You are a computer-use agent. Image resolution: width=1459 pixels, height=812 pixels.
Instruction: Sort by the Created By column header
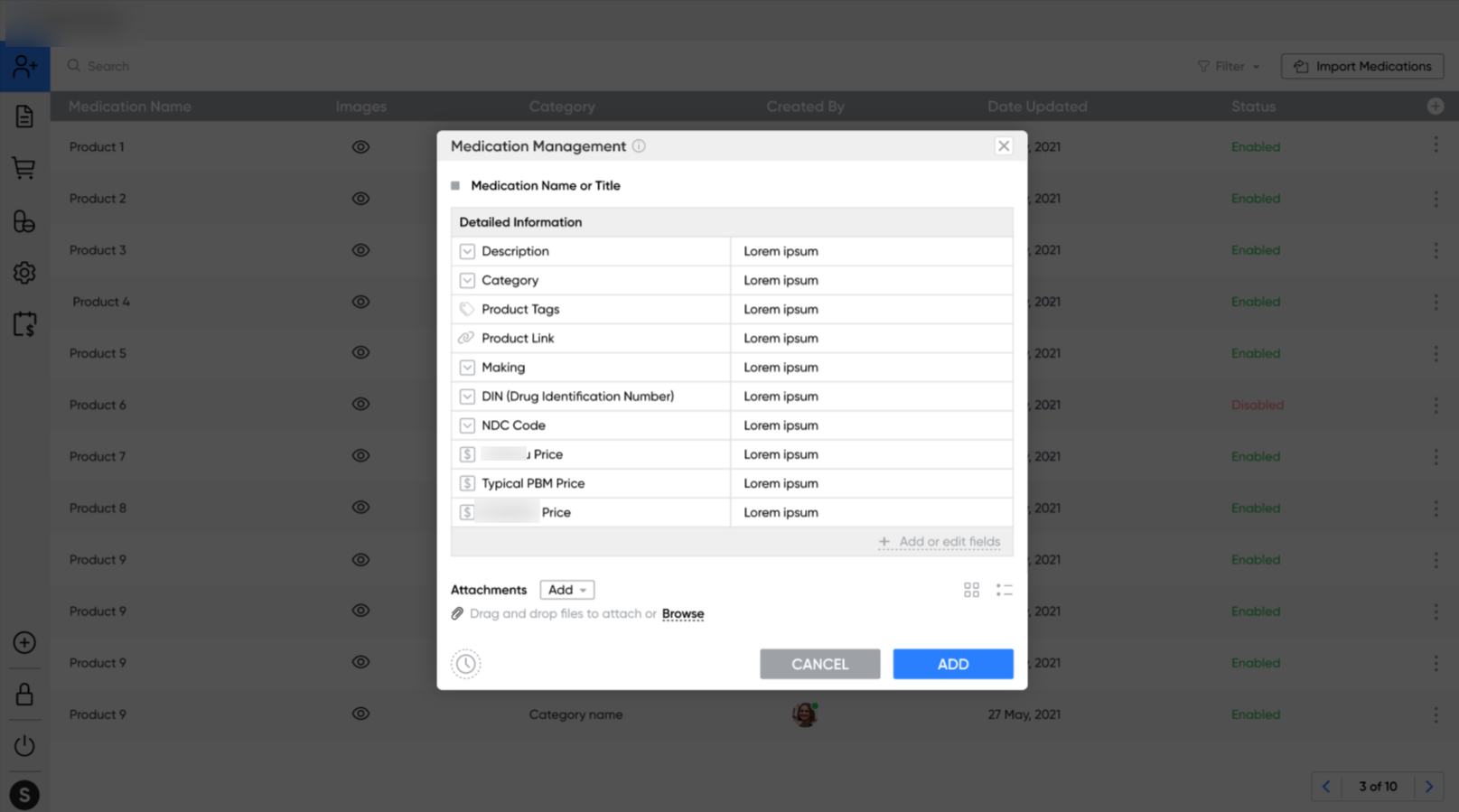click(805, 107)
